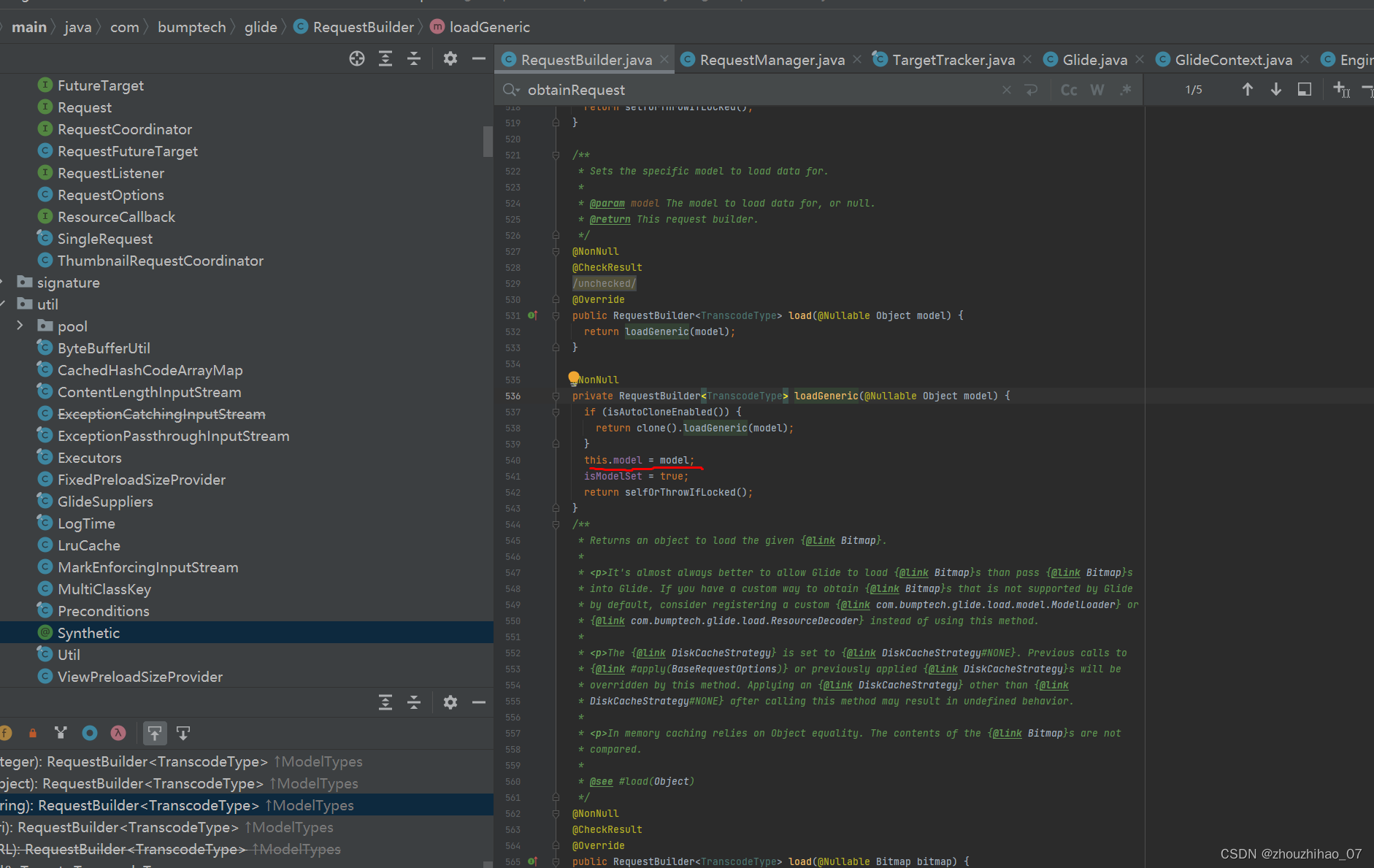Click Expand All in structure panel
Viewport: 1374px width, 868px height.
(x=385, y=702)
